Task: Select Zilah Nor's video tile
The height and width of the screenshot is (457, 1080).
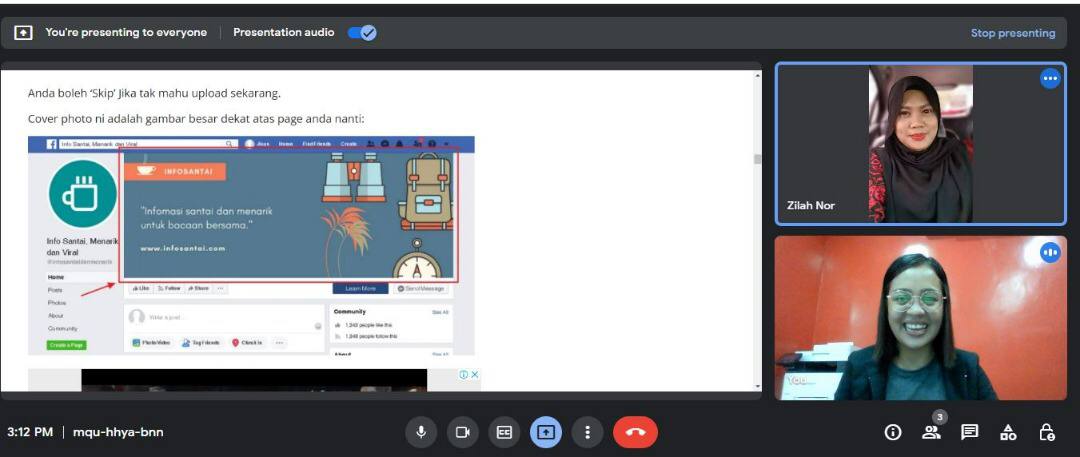Action: pos(921,143)
